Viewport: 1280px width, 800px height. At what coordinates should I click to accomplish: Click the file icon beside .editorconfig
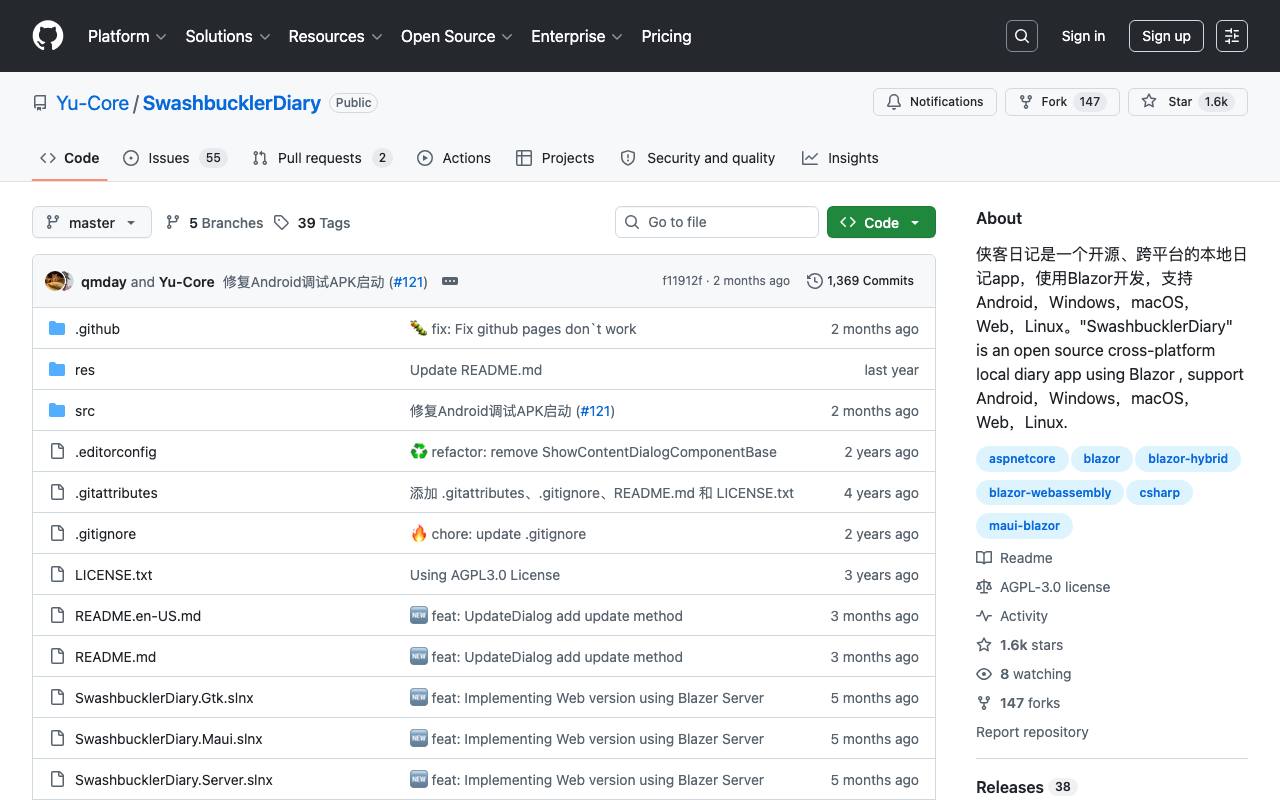[x=57, y=452]
